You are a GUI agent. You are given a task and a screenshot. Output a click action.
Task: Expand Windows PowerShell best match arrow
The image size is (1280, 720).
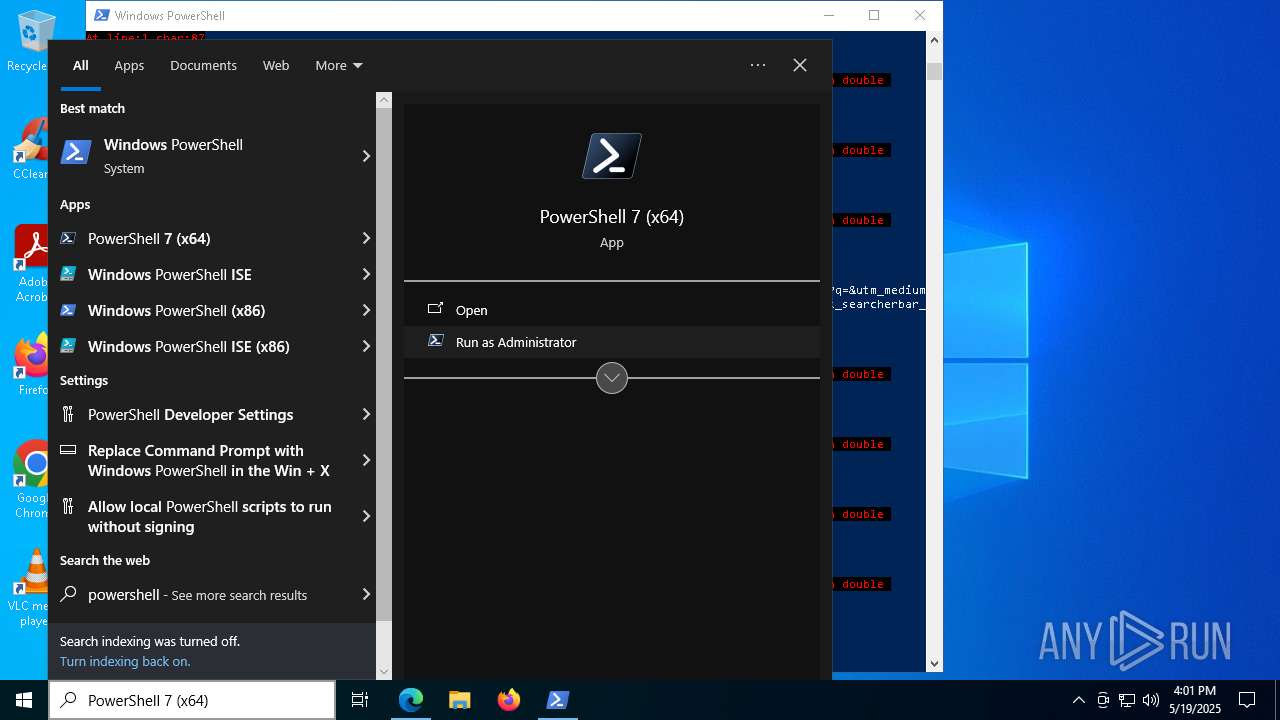366,156
